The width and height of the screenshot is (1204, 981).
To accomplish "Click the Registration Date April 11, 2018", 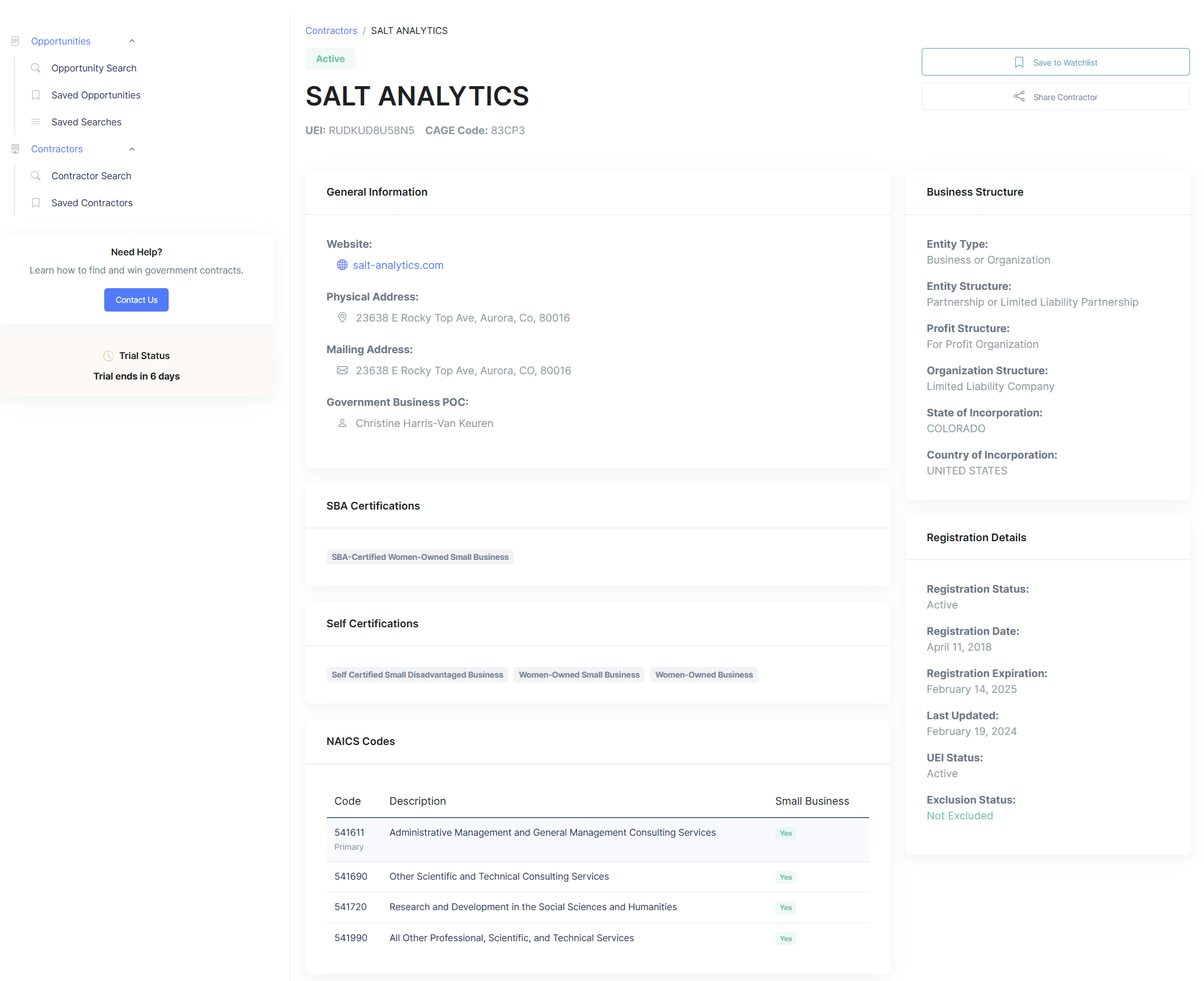I will (x=959, y=647).
